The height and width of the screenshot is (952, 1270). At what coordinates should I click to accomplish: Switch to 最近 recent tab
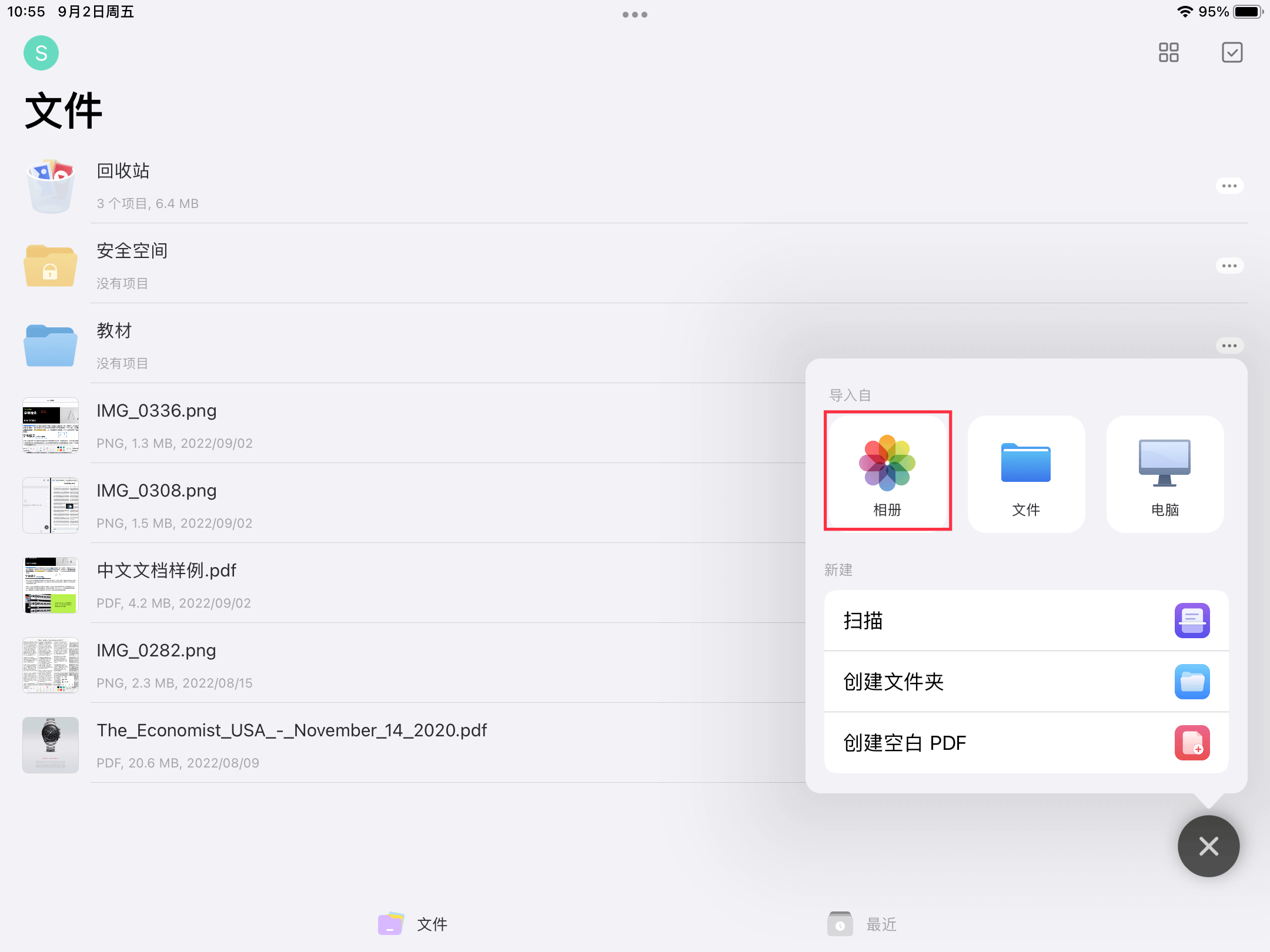(x=862, y=924)
